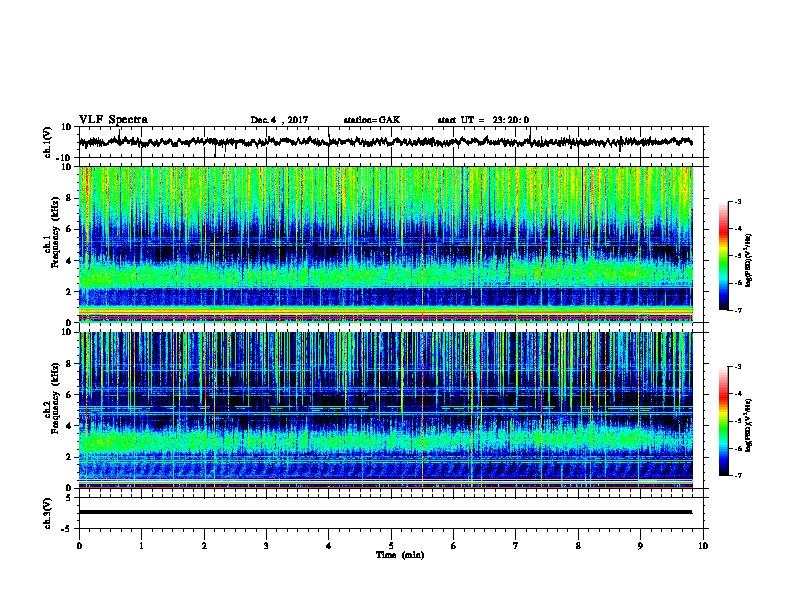The image size is (792, 612).
Task: Click the "-7" label on ch.1 color bar
Action: (x=737, y=310)
